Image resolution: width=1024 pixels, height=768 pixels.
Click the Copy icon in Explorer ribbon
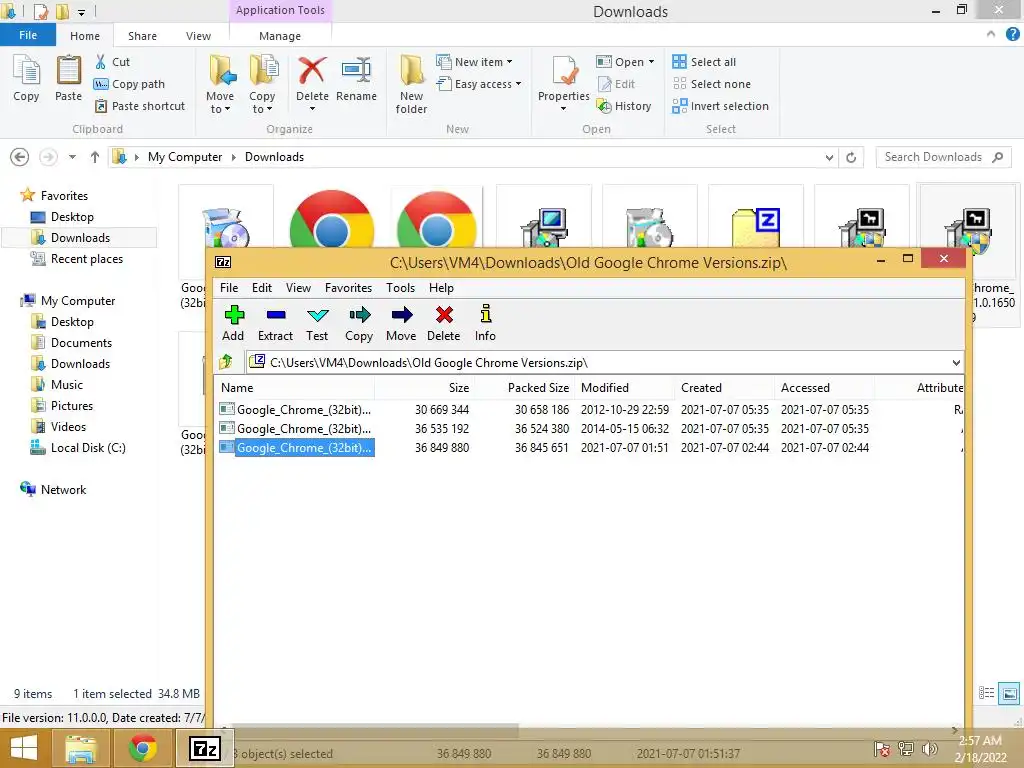26,78
